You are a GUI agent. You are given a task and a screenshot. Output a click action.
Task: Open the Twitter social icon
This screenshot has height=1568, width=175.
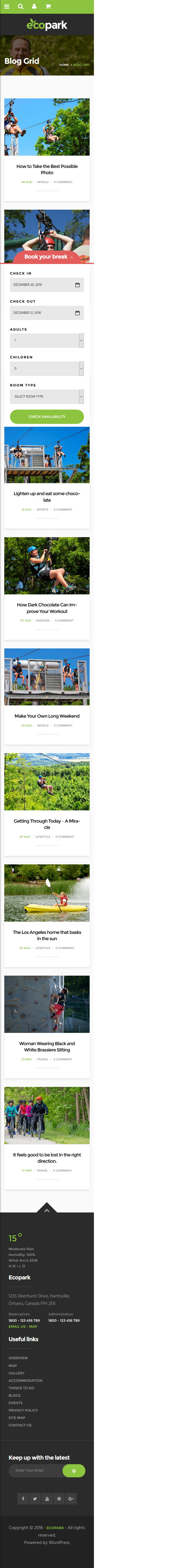coord(35,1498)
